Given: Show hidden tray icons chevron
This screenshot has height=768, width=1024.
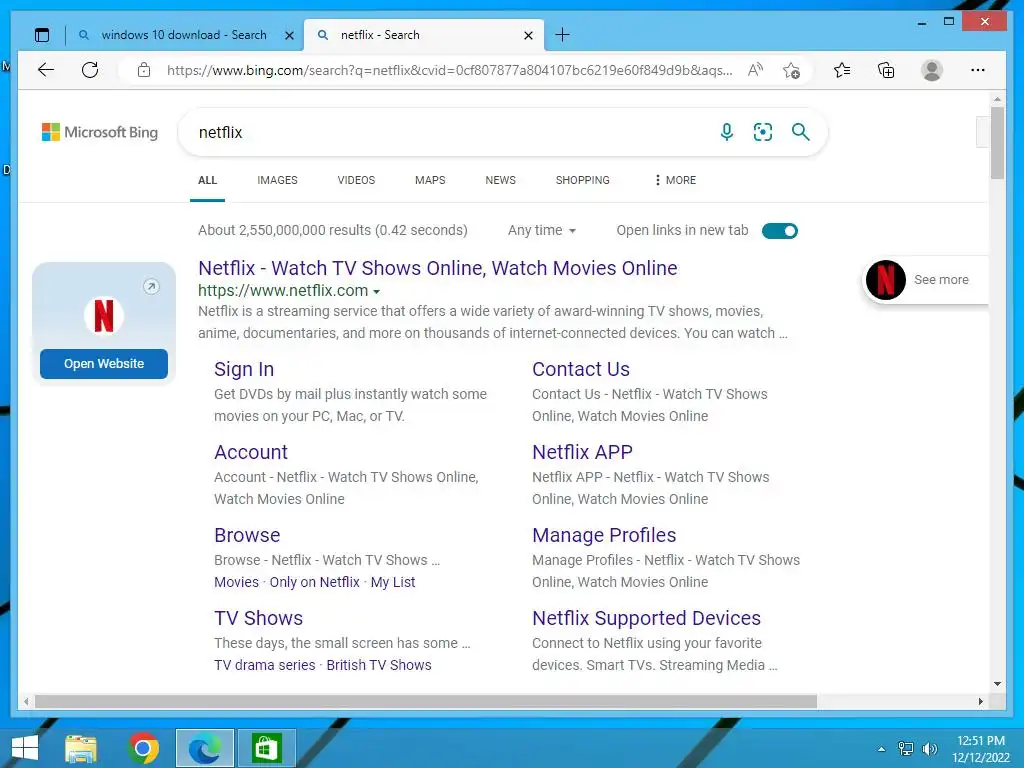Looking at the screenshot, I should 882,749.
